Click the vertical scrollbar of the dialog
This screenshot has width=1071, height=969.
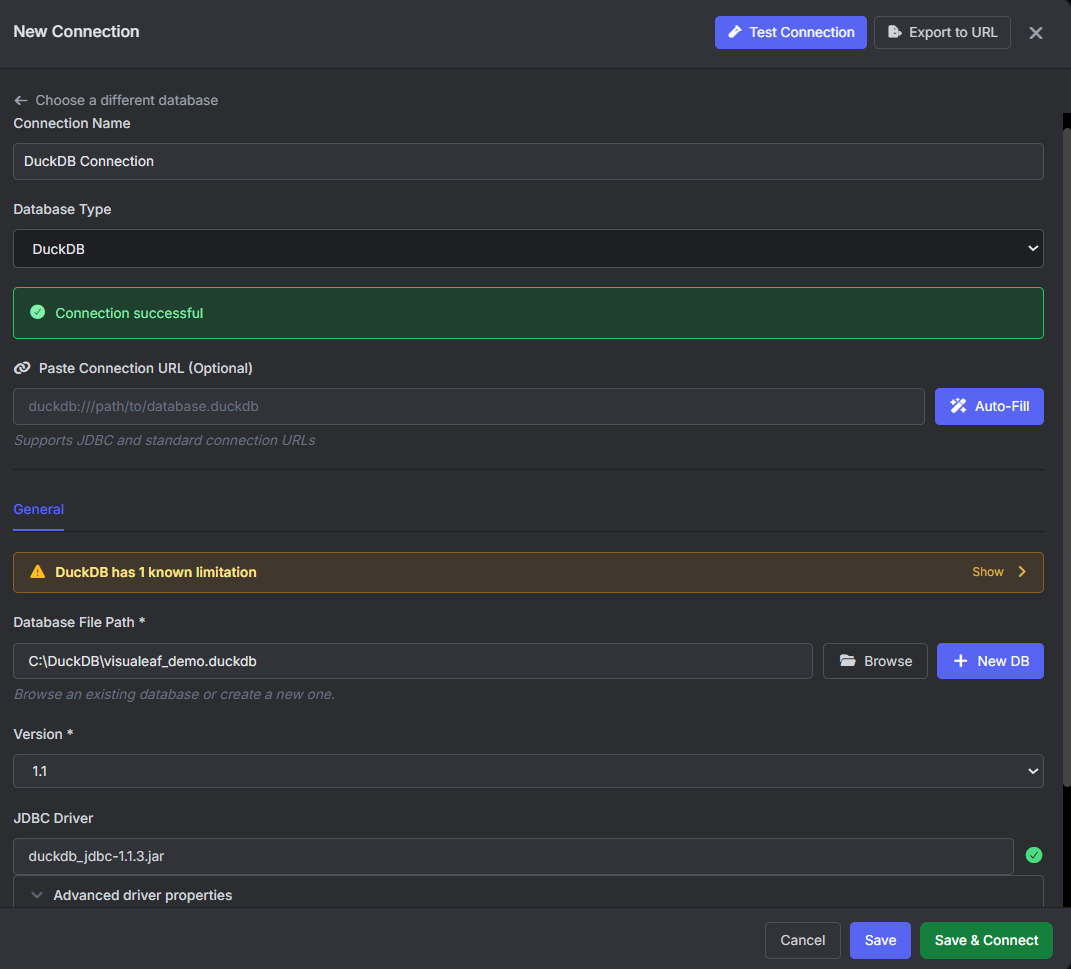tap(1066, 458)
